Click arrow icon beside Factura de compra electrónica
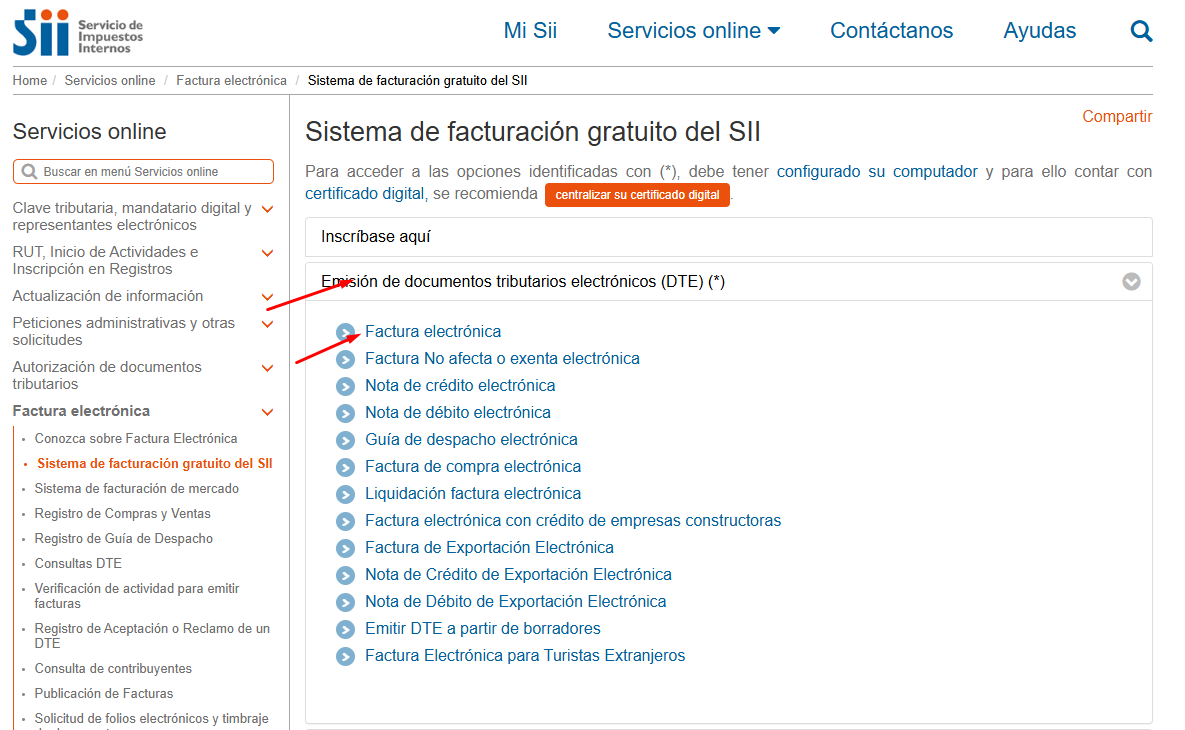 click(x=345, y=468)
